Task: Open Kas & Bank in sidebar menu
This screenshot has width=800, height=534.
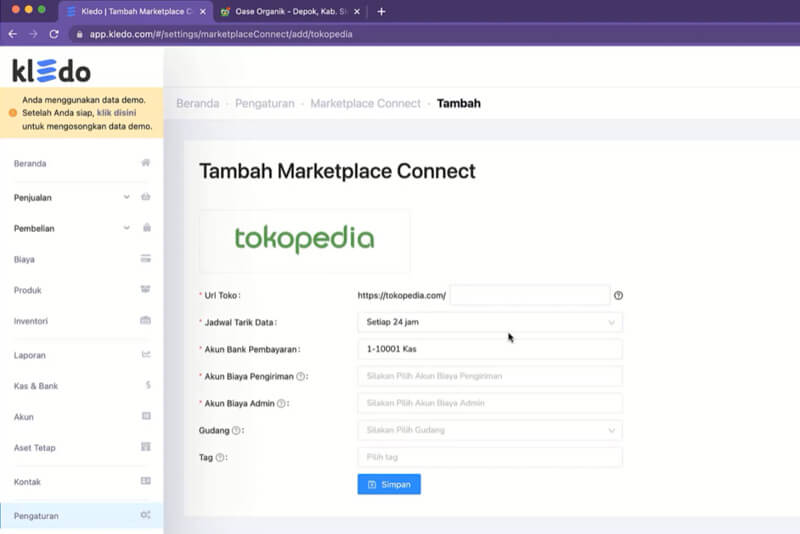Action: click(82, 386)
